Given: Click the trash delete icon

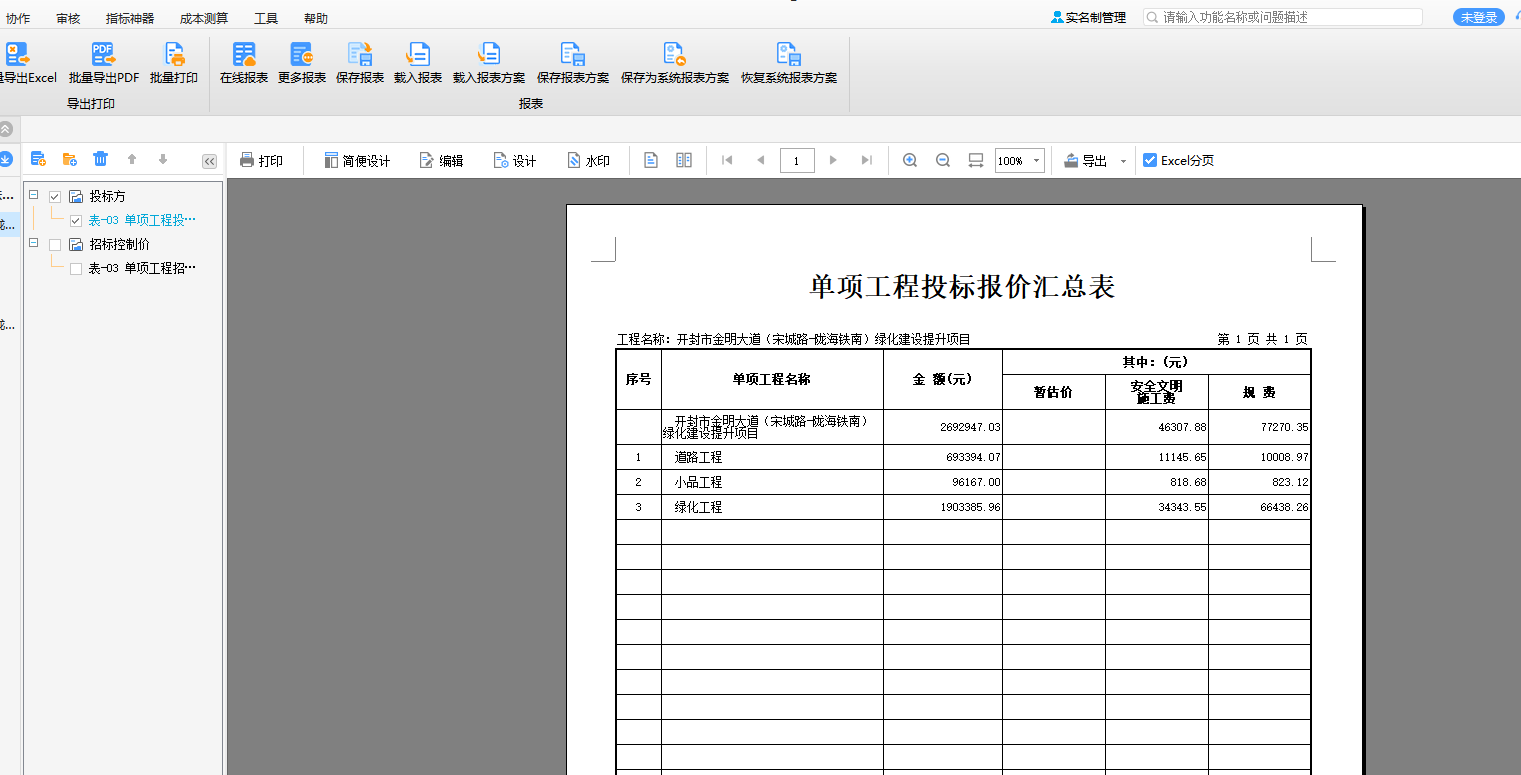Looking at the screenshot, I should point(101,159).
